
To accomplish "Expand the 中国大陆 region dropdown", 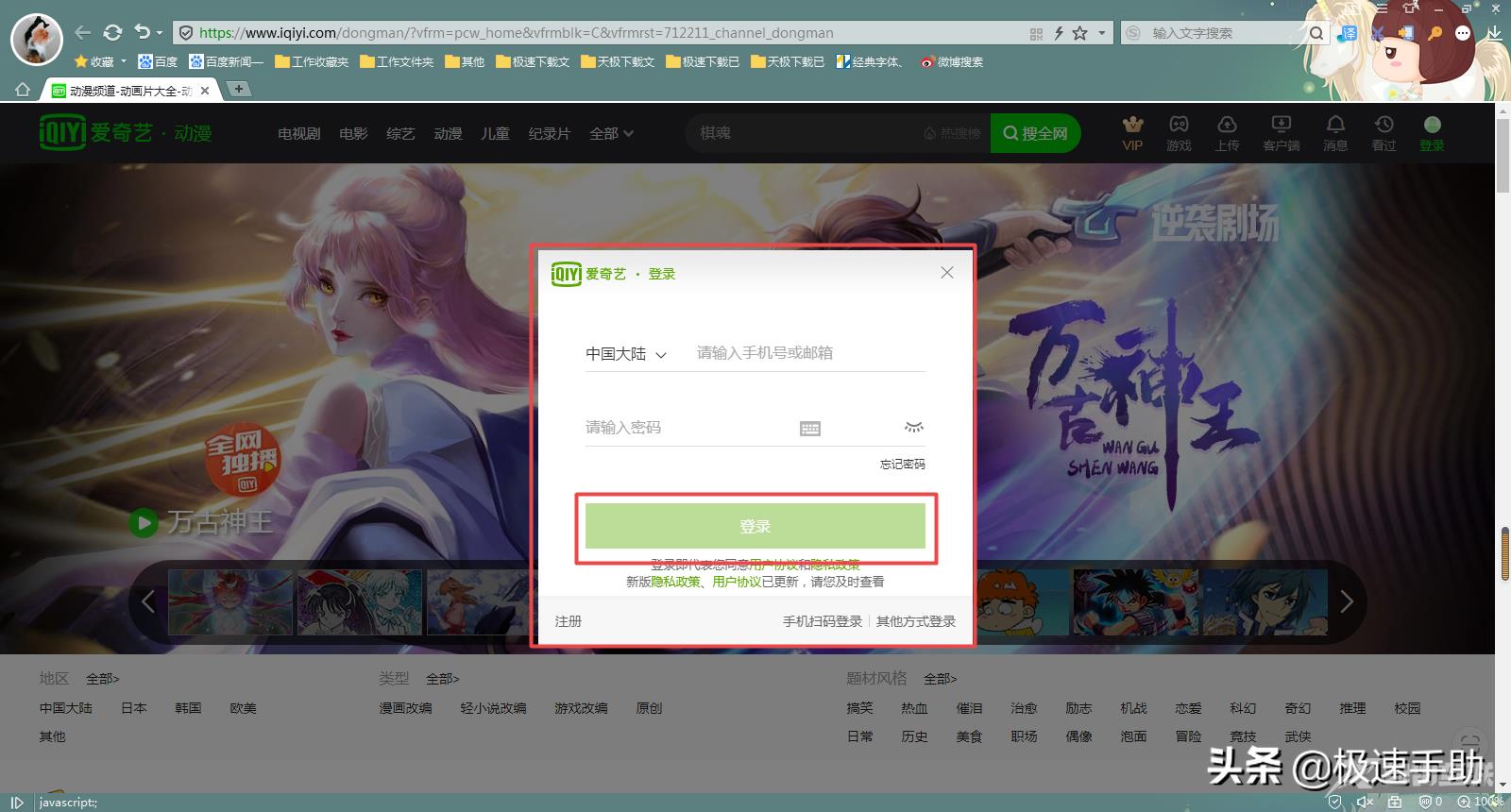I will point(626,354).
